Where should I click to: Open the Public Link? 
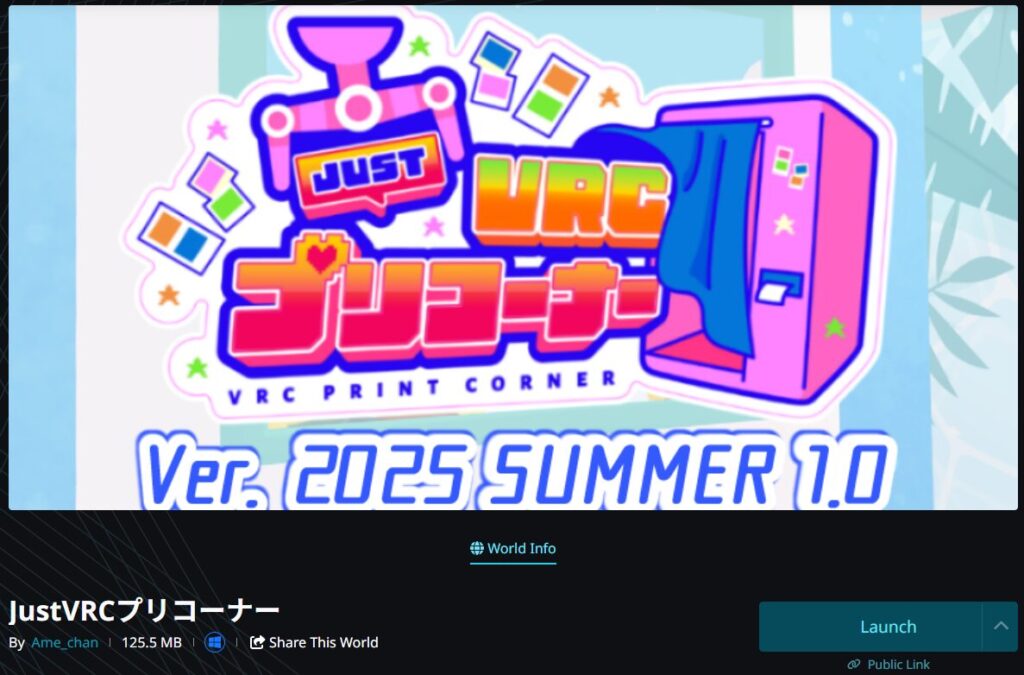click(x=888, y=665)
